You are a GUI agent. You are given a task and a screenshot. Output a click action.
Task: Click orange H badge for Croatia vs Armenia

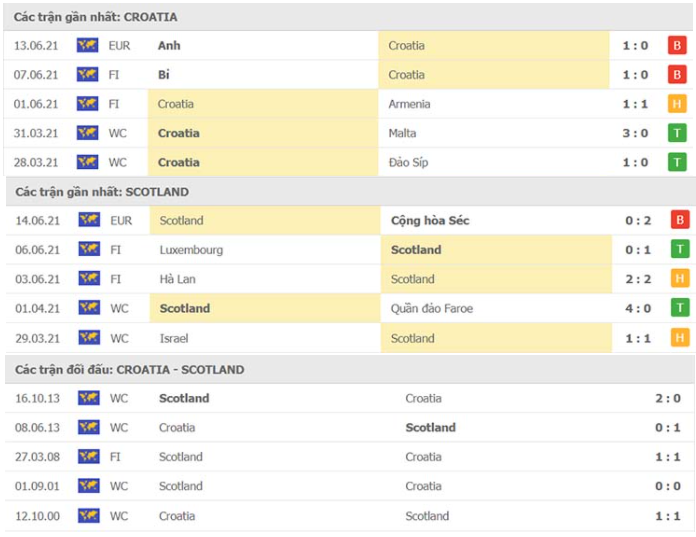(677, 104)
